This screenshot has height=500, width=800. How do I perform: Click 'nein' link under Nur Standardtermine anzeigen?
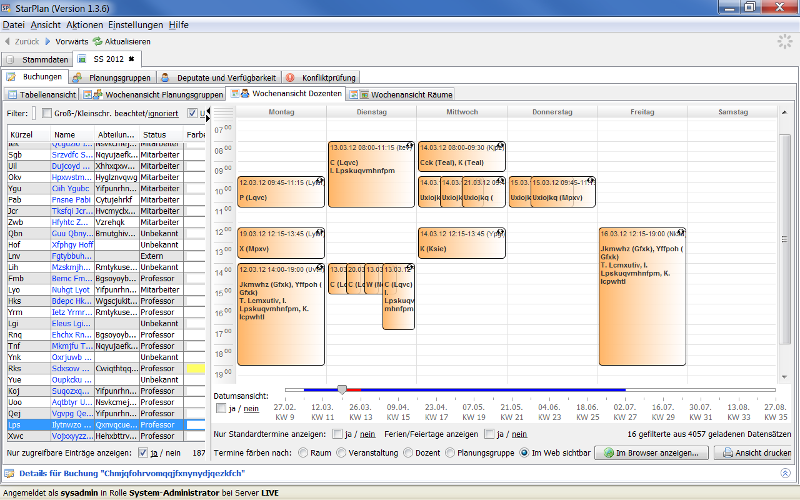pyautogui.click(x=367, y=434)
